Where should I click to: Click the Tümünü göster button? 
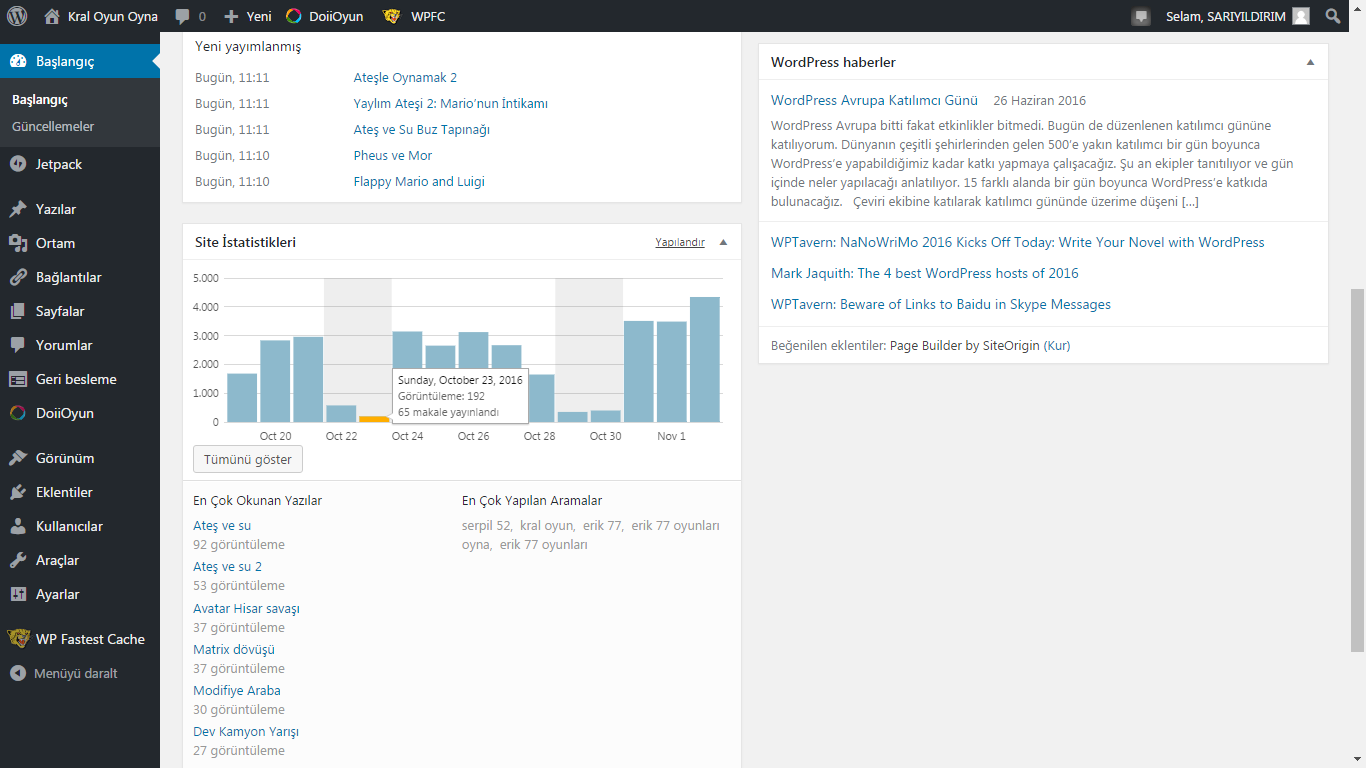[248, 459]
